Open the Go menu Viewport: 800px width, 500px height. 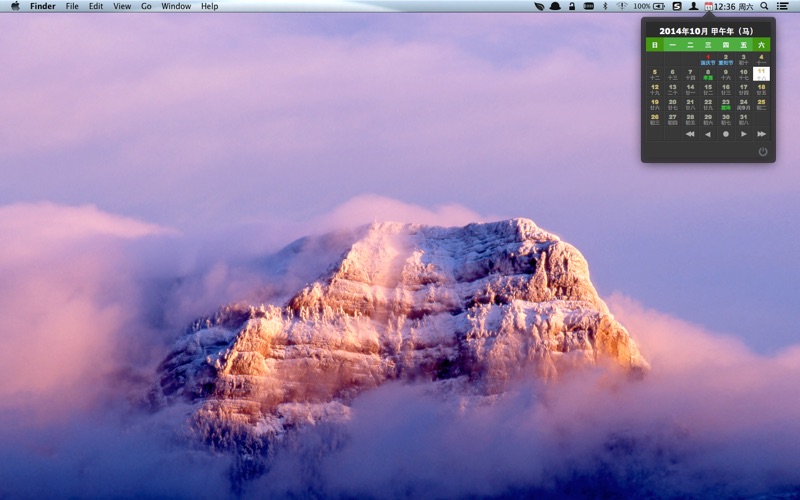[146, 6]
